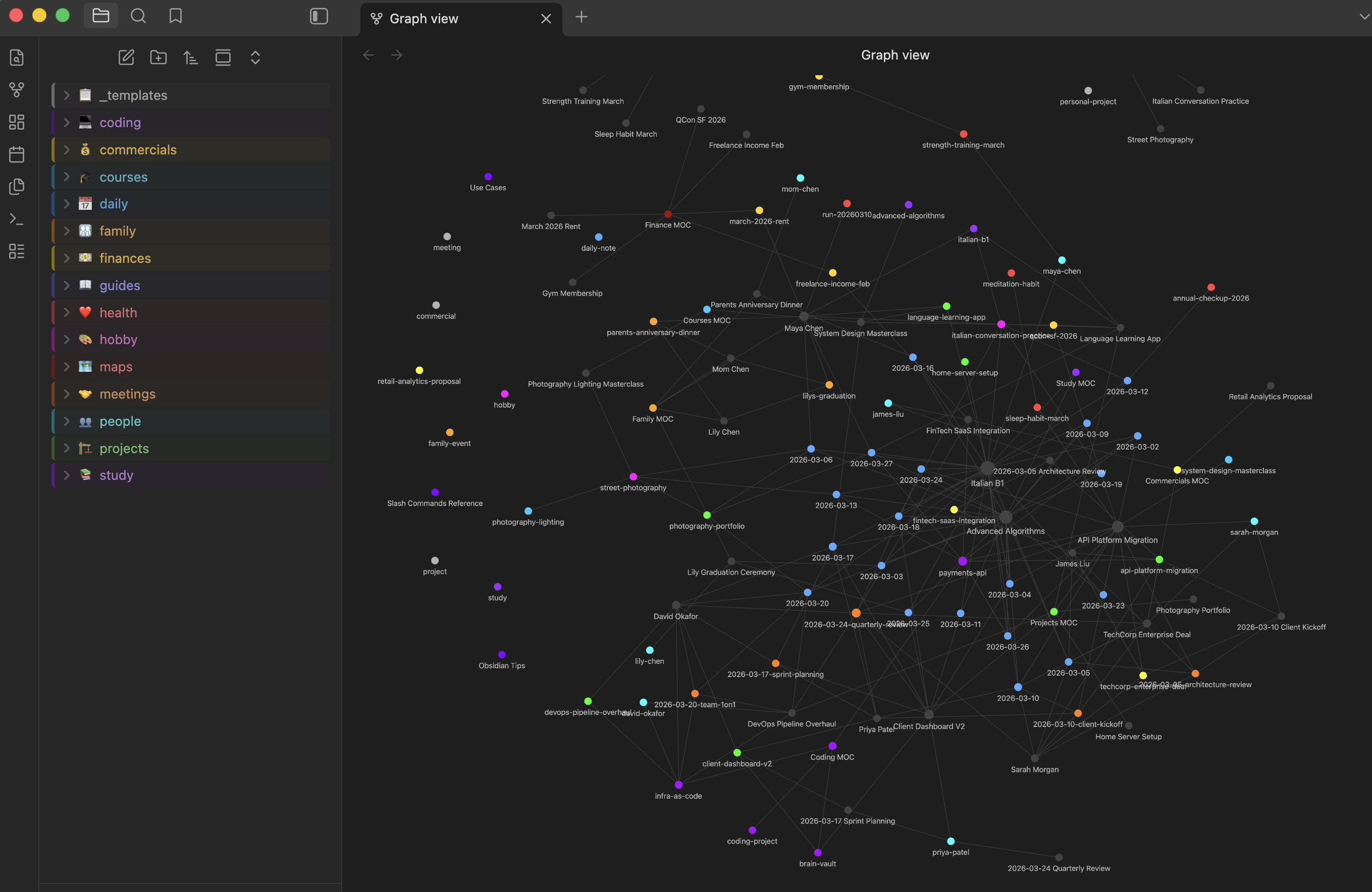The height and width of the screenshot is (892, 1372).
Task: Create new note icon
Action: [x=126, y=58]
